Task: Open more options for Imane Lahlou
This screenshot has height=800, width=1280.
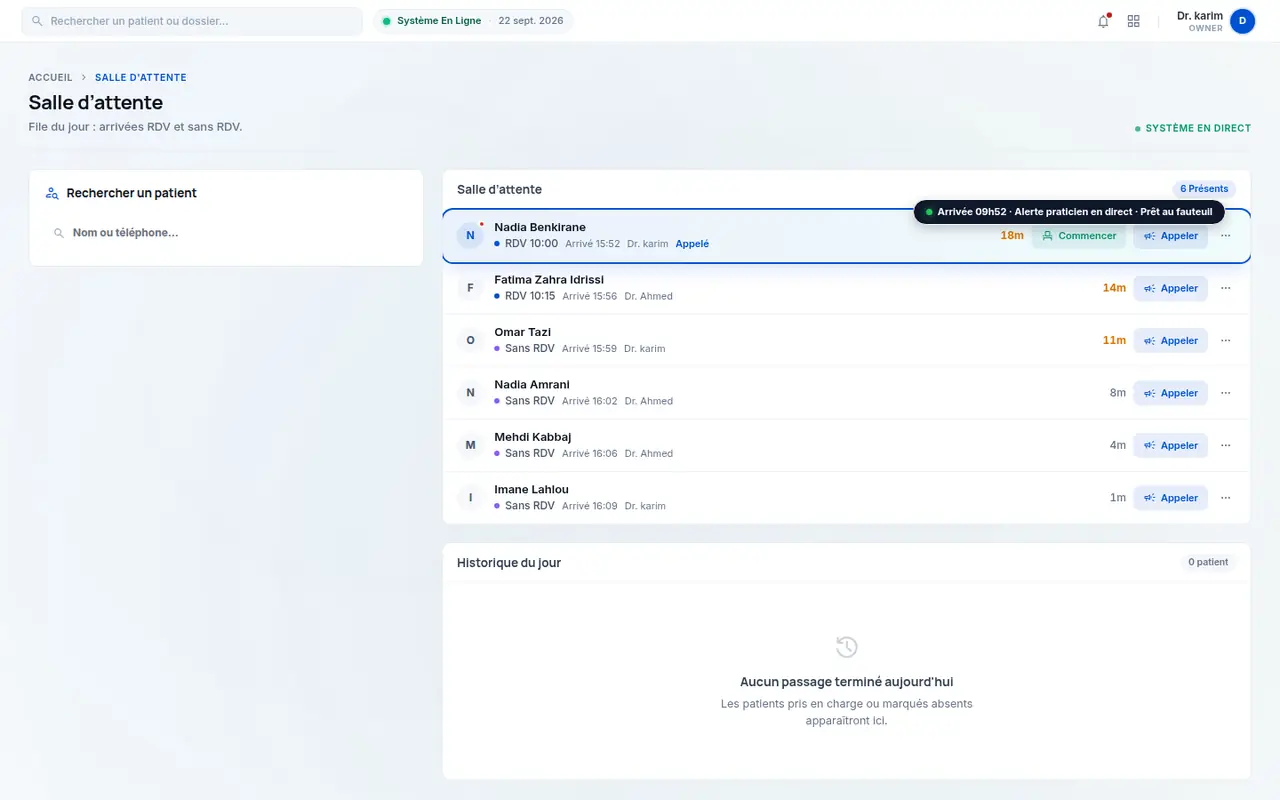Action: point(1226,497)
